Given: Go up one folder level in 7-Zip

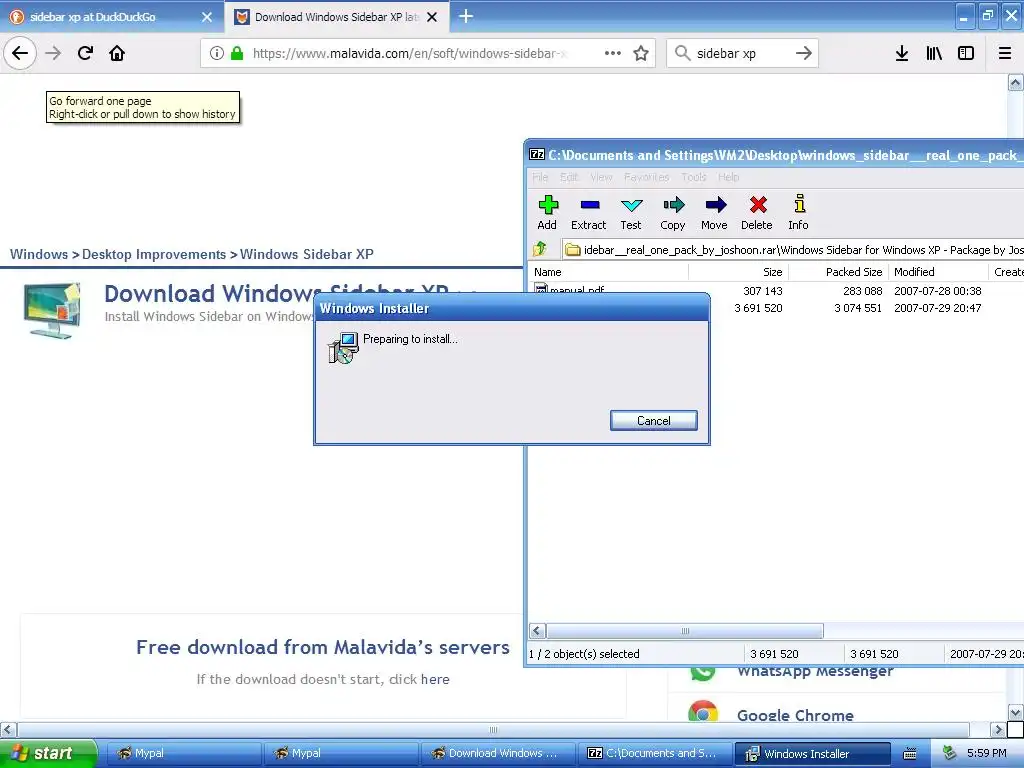Looking at the screenshot, I should 540,249.
